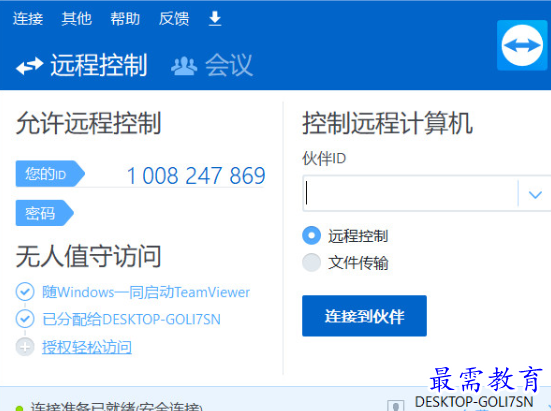The image size is (551, 411).
Task: Switch to the 会议 tab
Action: pyautogui.click(x=212, y=65)
